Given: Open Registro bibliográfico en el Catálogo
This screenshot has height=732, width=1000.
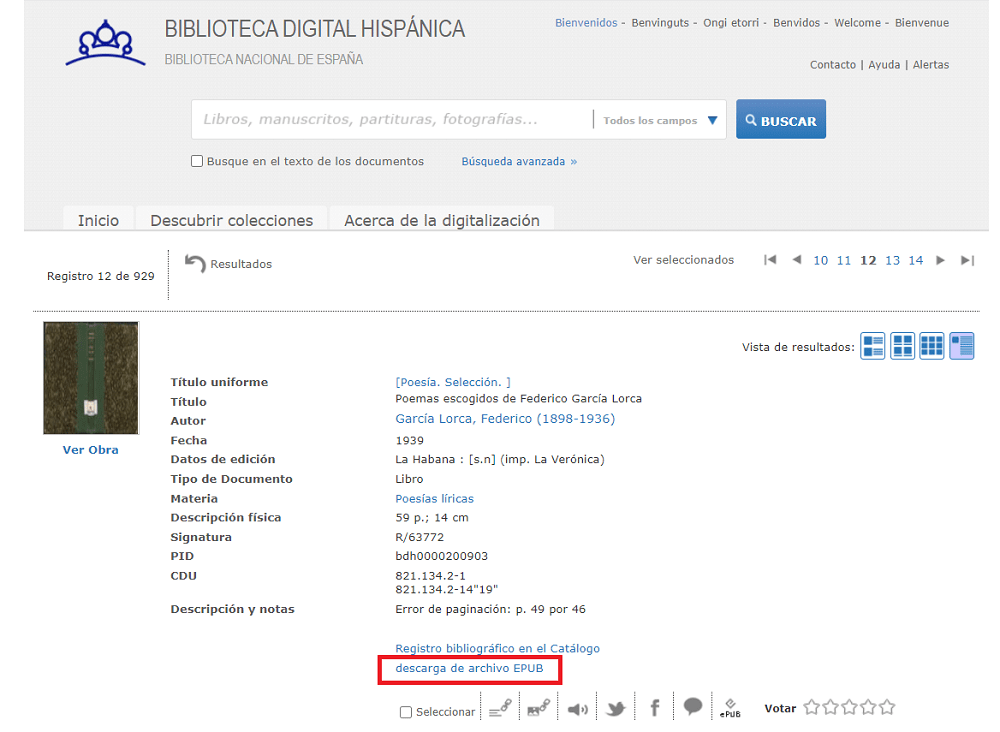Looking at the screenshot, I should [497, 648].
